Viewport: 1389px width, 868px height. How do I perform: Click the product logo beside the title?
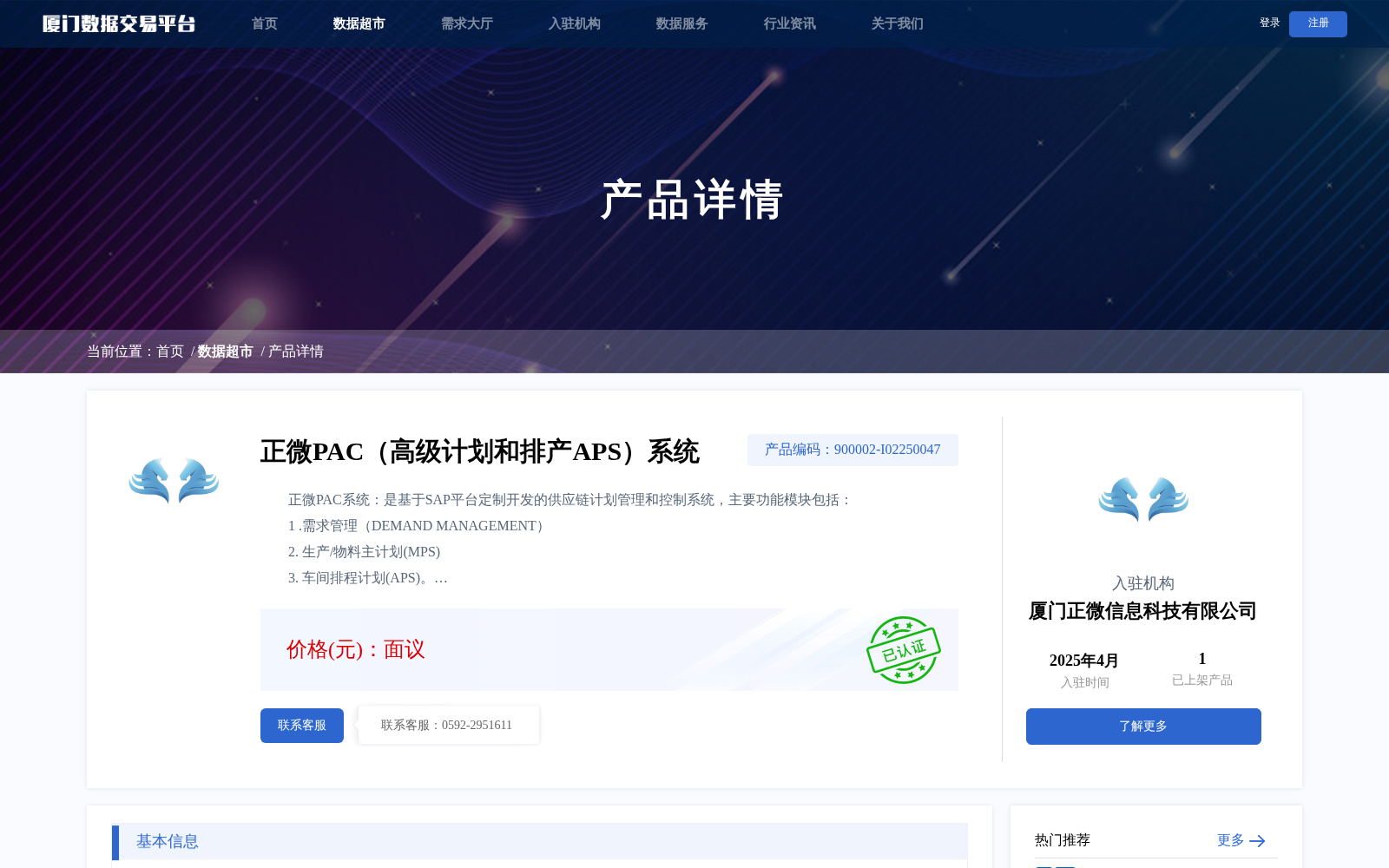[x=174, y=480]
